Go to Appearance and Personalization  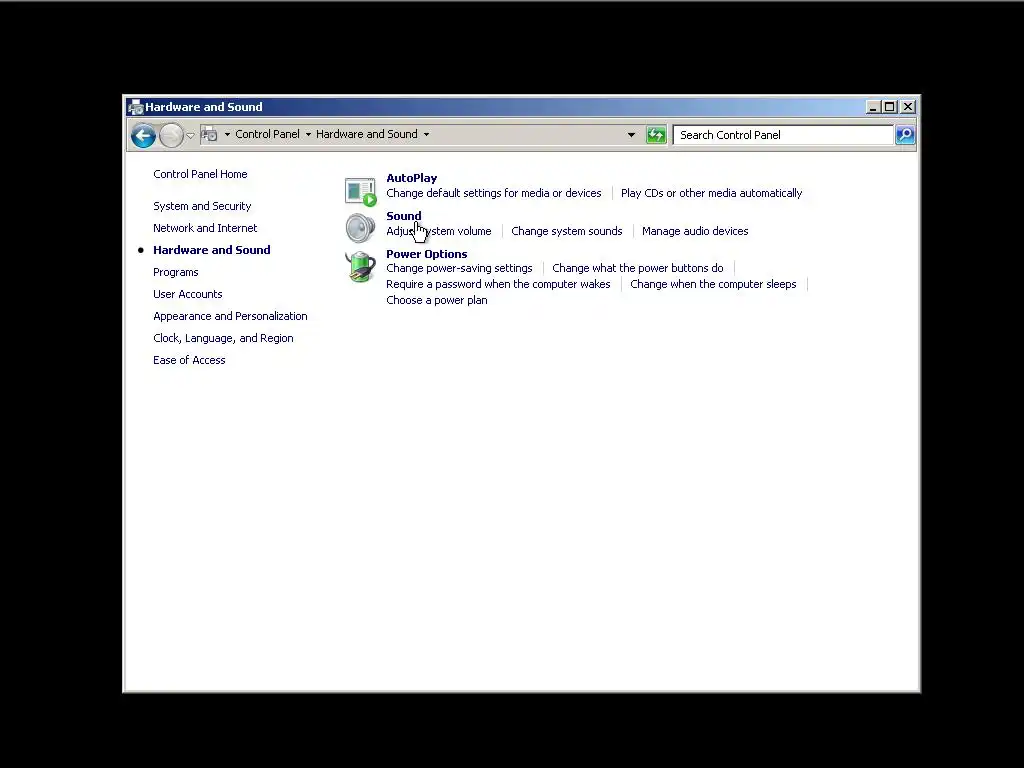(x=230, y=316)
